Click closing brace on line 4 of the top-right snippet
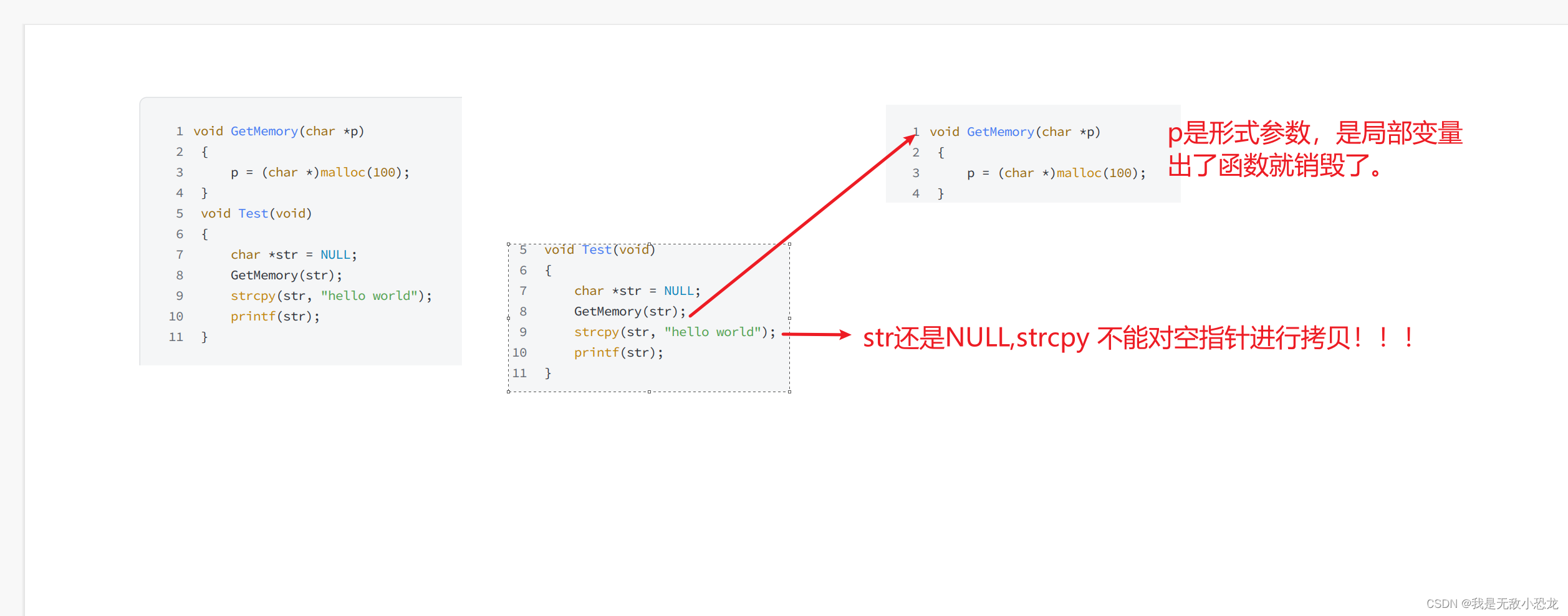Screen dimensions: 1568x616 click(x=941, y=193)
